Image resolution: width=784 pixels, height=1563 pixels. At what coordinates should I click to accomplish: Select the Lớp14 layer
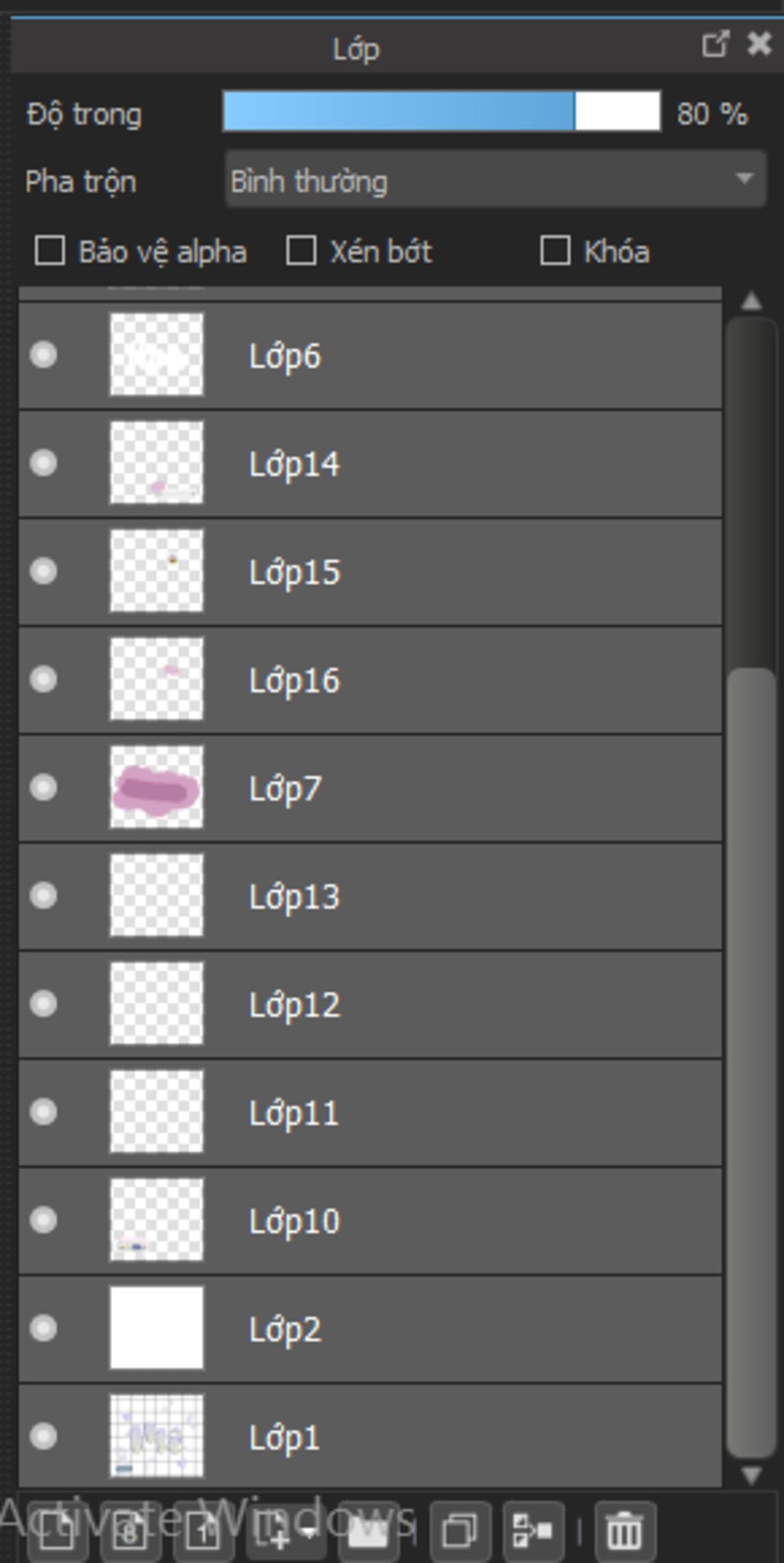(371, 463)
